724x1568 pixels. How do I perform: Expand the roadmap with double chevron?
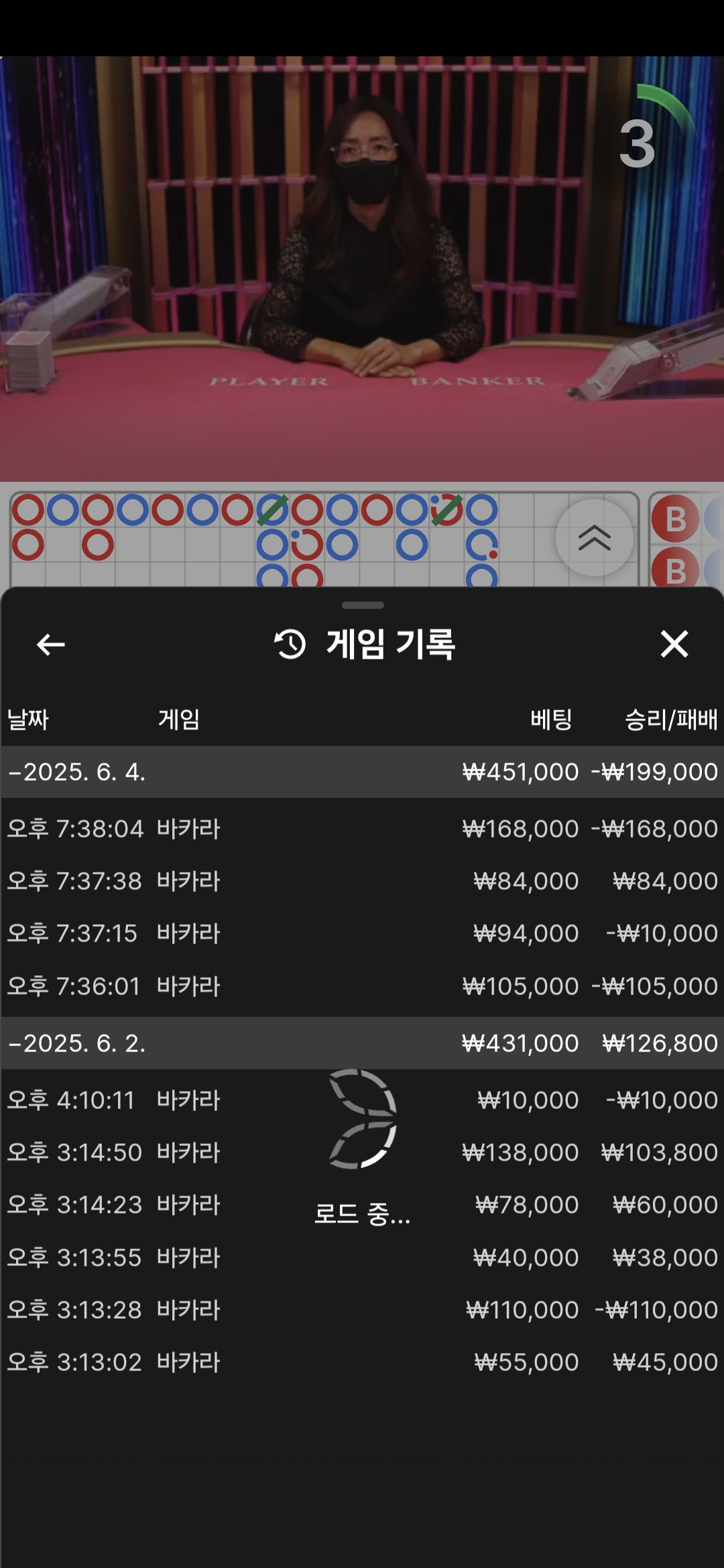pos(594,537)
